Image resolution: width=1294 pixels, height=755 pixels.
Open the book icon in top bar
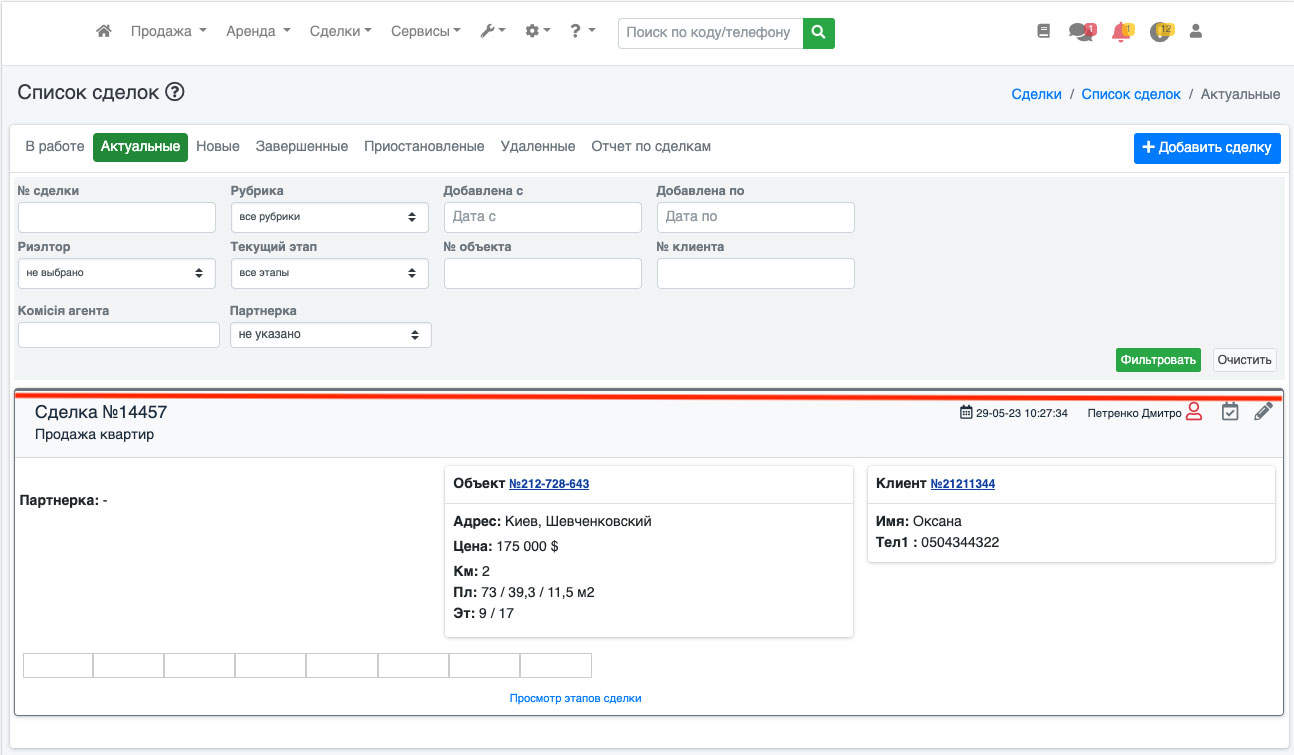point(1044,31)
